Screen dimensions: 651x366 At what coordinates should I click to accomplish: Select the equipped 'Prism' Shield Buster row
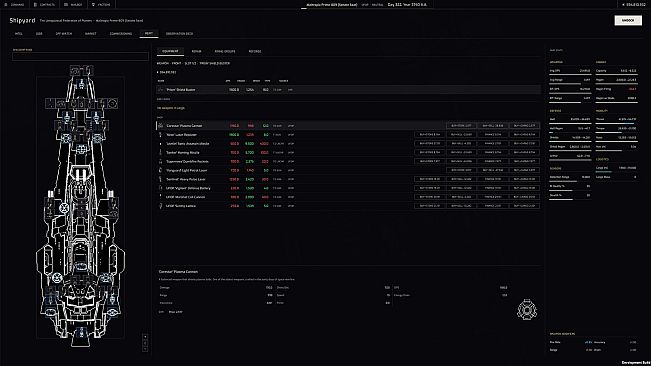(x=349, y=90)
